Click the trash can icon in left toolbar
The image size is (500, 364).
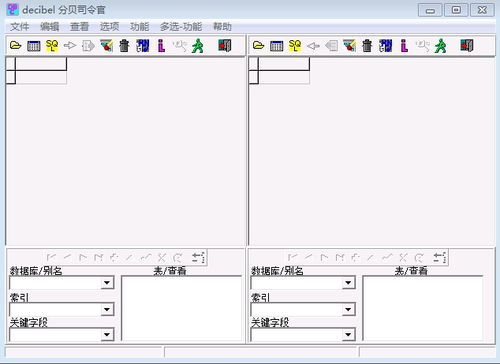tap(124, 46)
